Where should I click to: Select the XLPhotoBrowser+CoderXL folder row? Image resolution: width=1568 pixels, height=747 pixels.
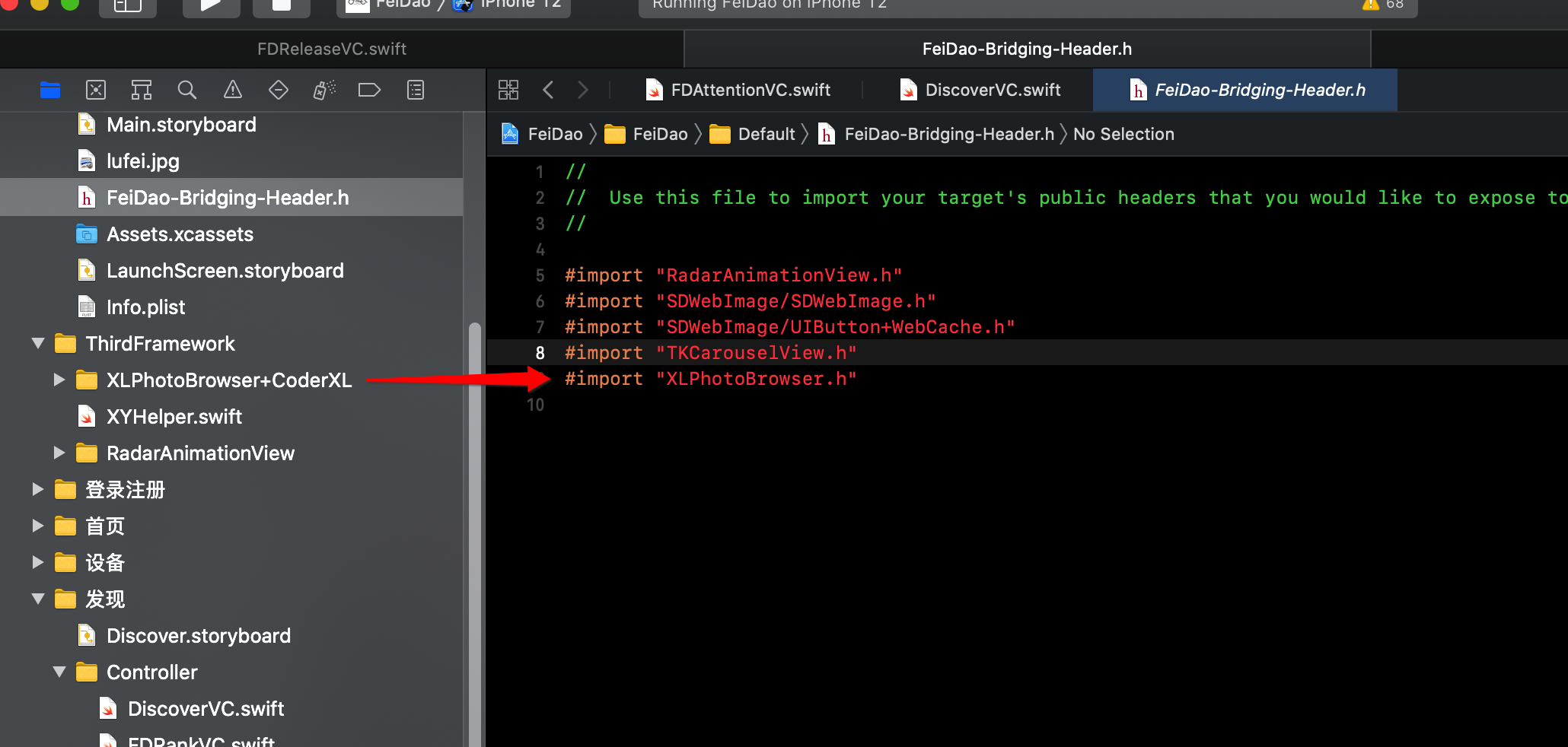(x=231, y=380)
